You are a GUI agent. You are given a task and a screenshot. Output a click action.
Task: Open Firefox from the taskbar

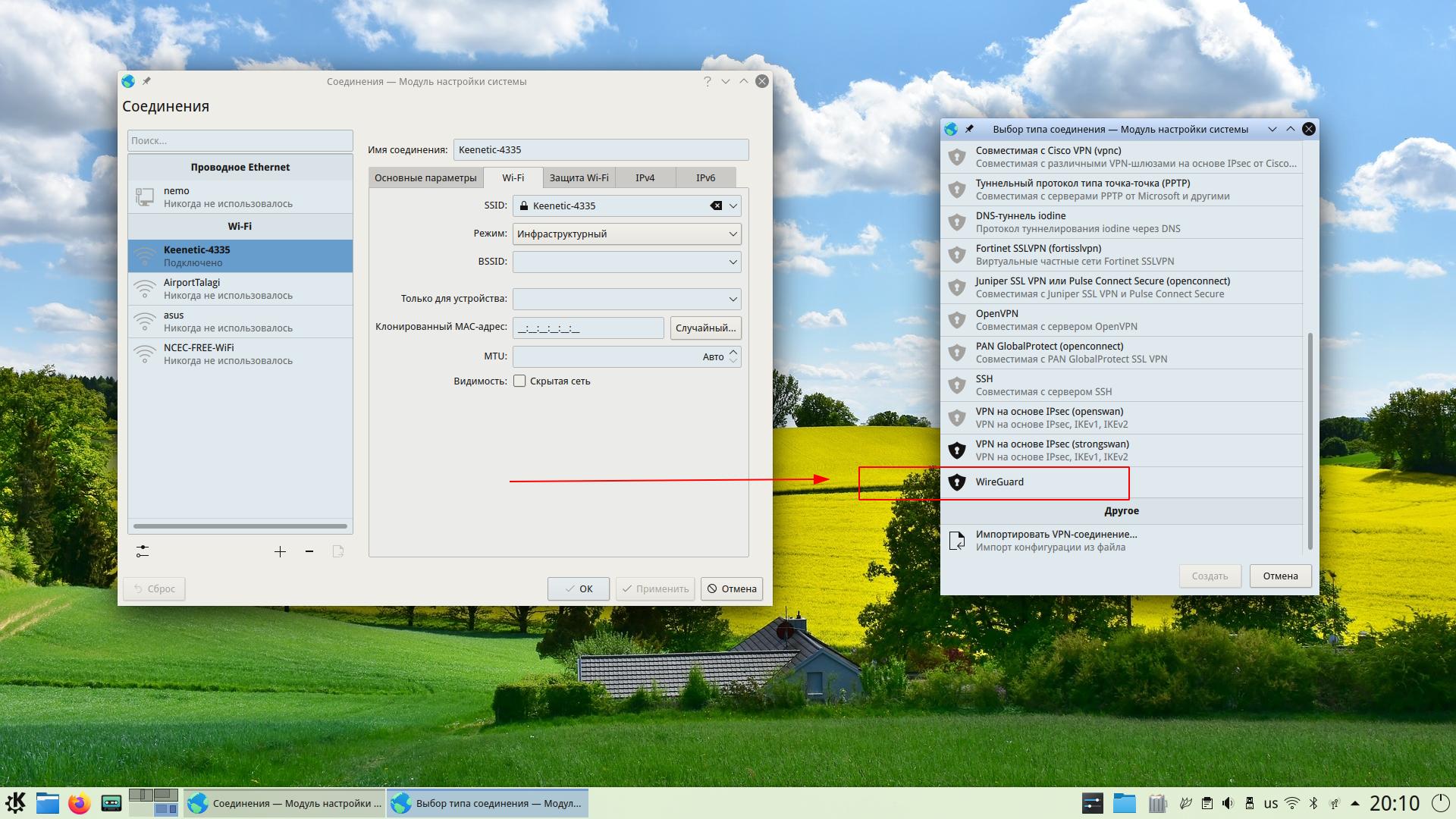tap(79, 803)
